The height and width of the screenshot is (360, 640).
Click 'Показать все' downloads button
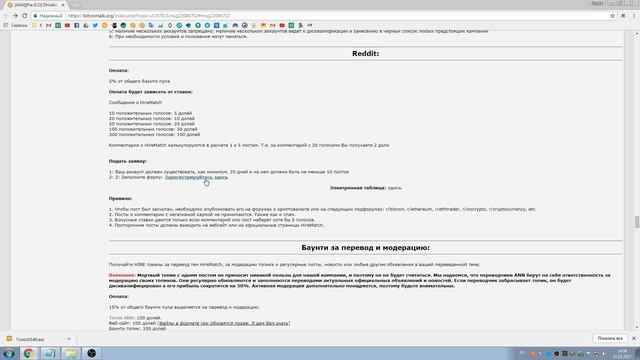tap(610, 338)
